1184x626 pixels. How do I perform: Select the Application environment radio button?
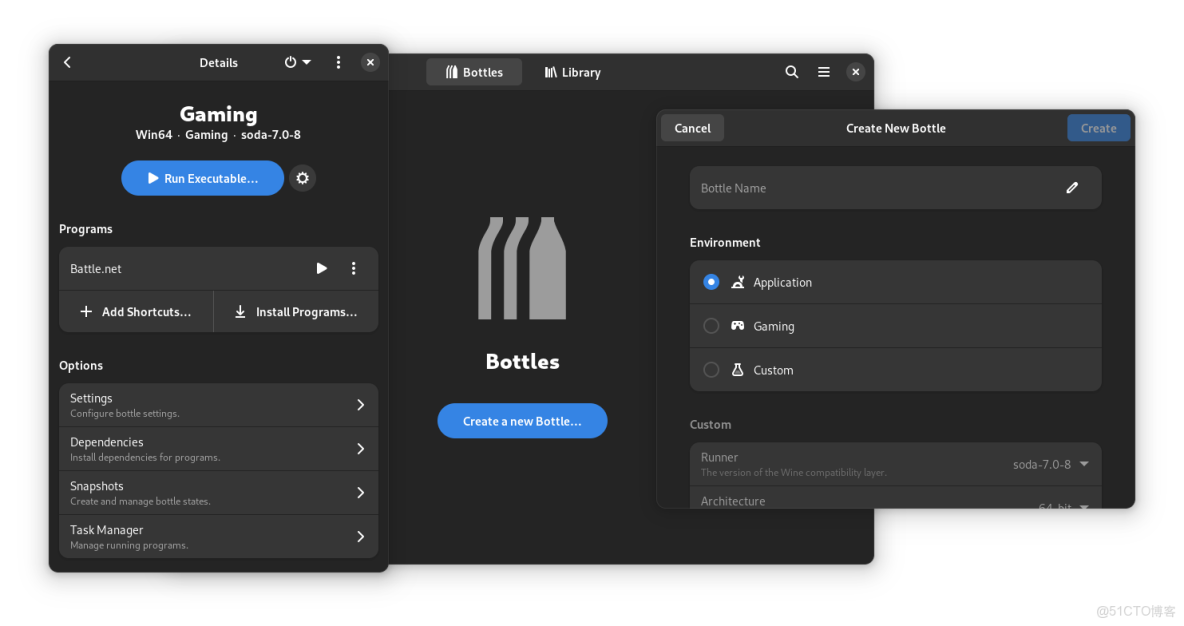click(x=711, y=282)
